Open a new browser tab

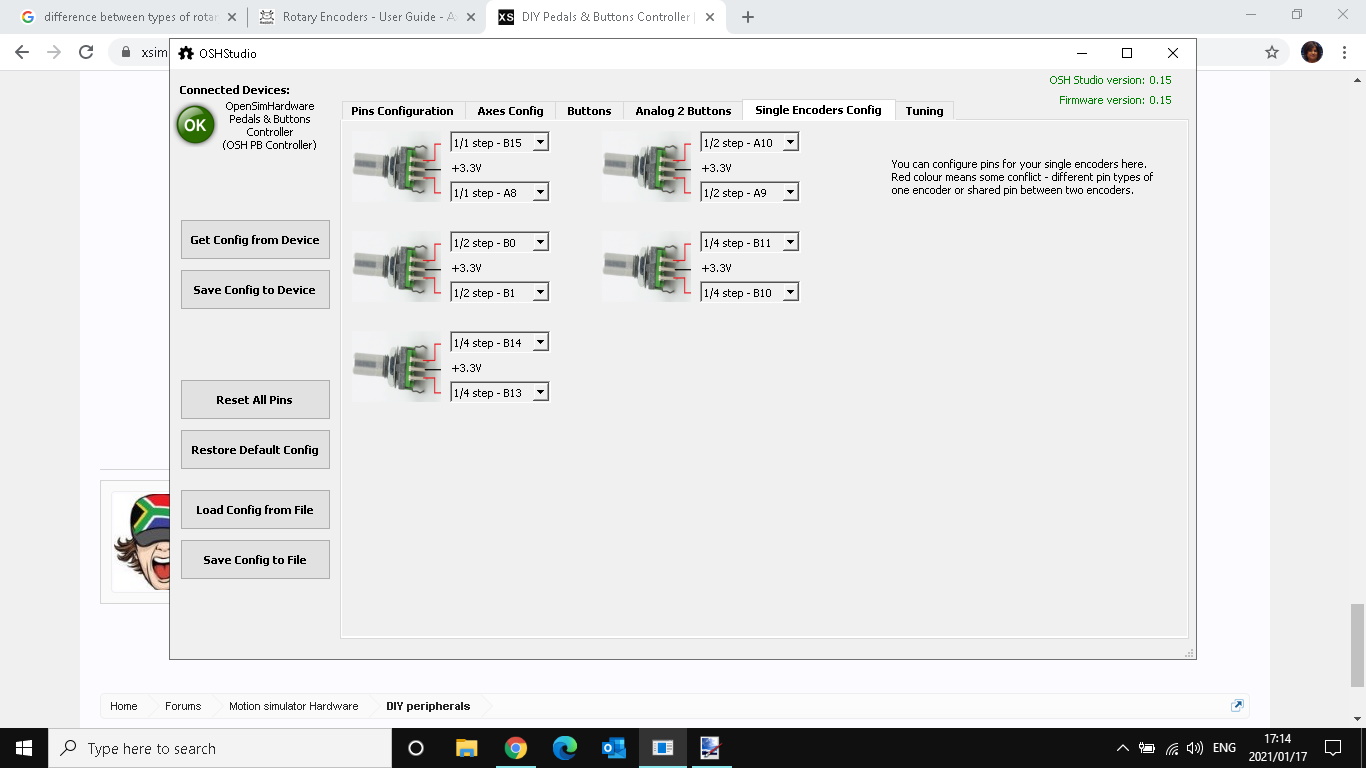coord(748,17)
